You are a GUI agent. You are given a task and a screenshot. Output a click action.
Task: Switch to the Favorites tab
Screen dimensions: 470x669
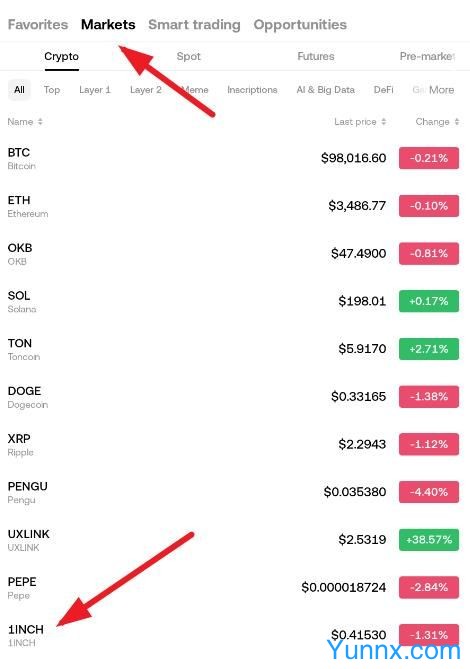(x=38, y=24)
